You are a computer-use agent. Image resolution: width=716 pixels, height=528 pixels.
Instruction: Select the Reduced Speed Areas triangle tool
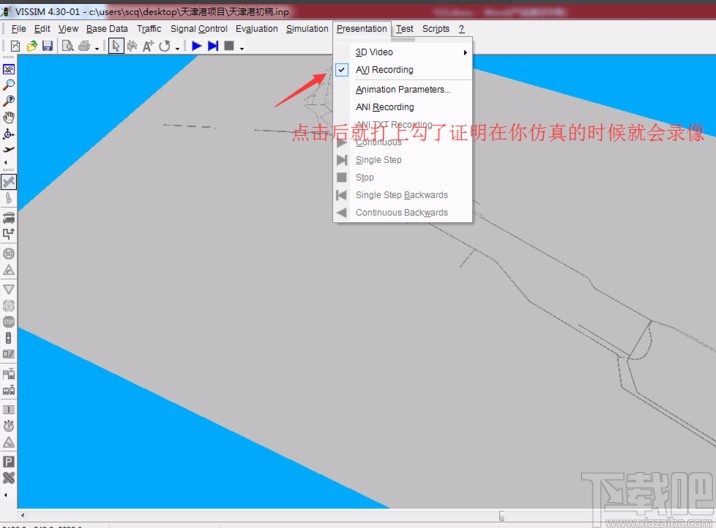[x=9, y=270]
